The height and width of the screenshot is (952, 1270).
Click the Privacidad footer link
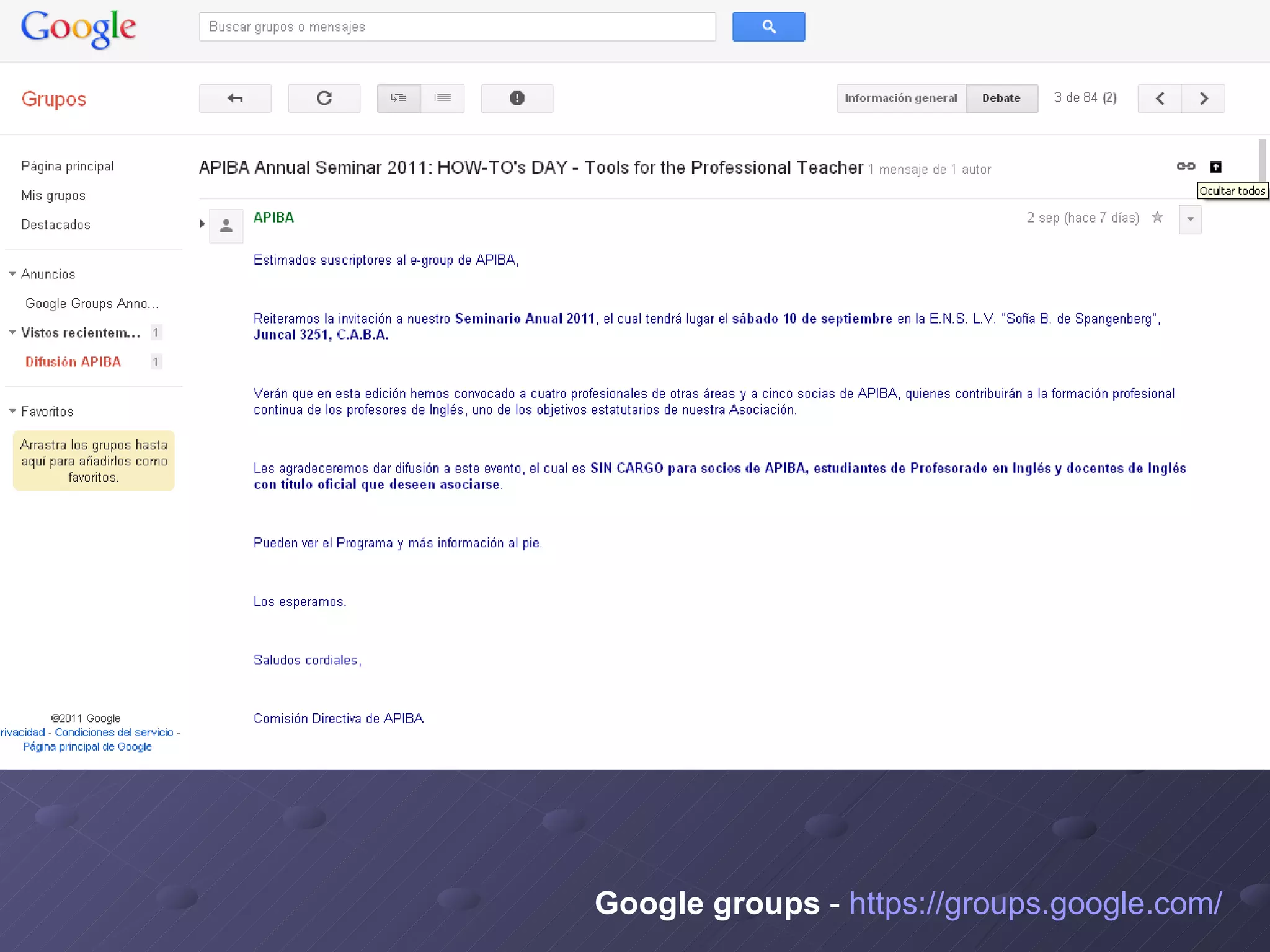pyautogui.click(x=23, y=733)
